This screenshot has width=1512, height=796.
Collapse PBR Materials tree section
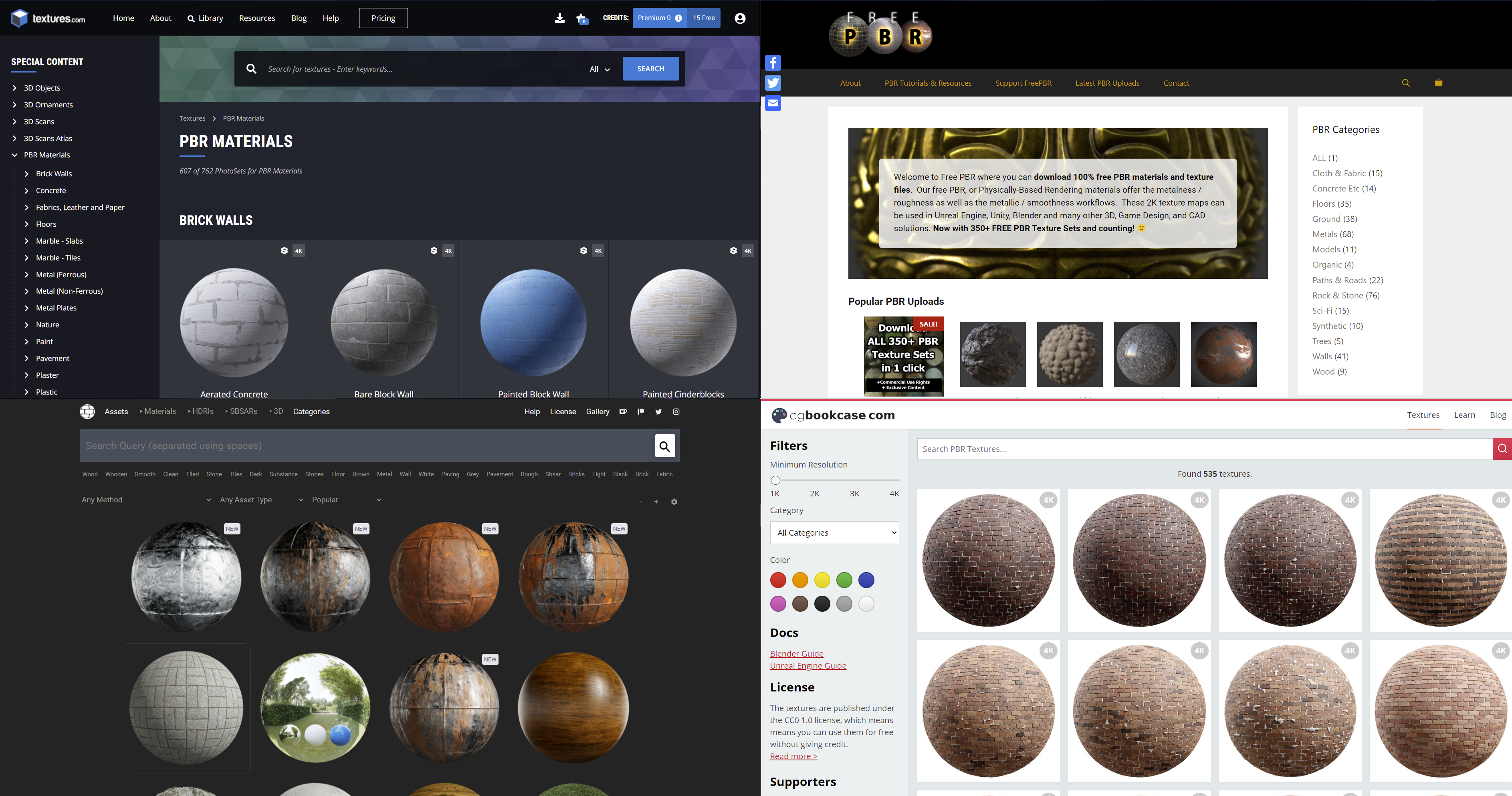[x=15, y=155]
